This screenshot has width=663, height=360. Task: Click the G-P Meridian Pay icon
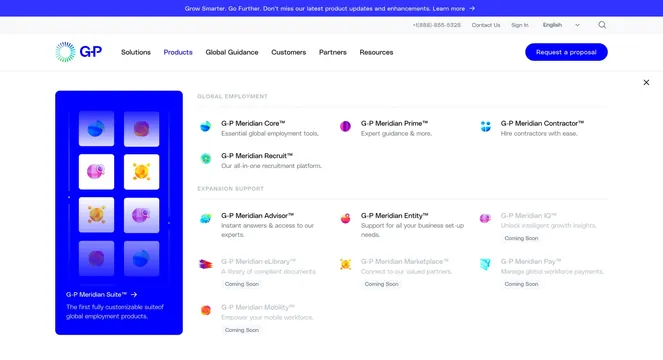tap(485, 264)
